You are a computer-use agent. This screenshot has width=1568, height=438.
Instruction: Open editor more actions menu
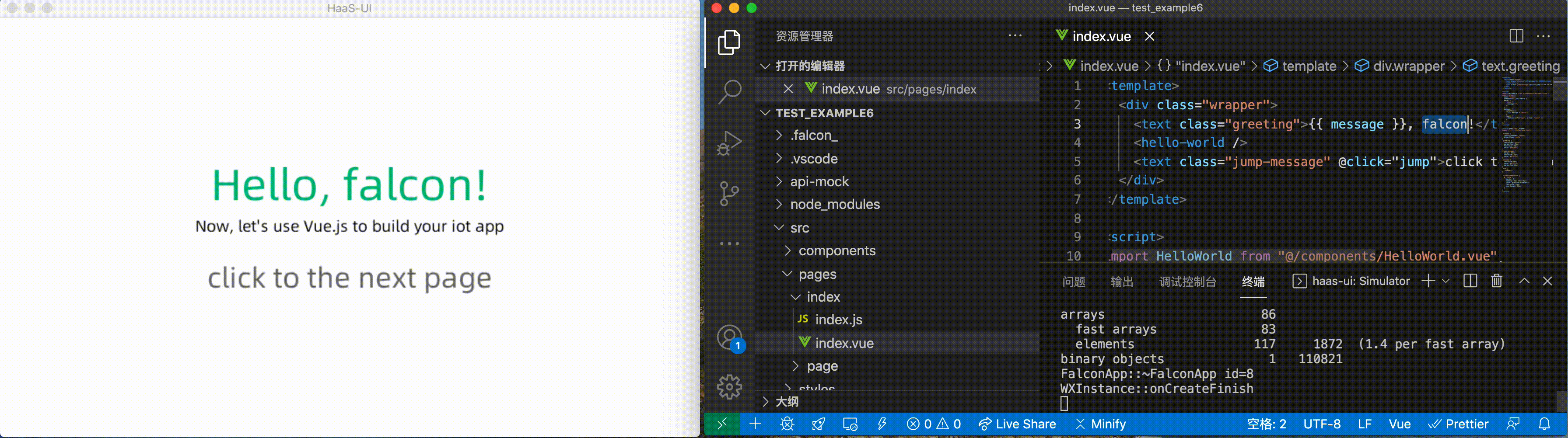pos(1543,37)
